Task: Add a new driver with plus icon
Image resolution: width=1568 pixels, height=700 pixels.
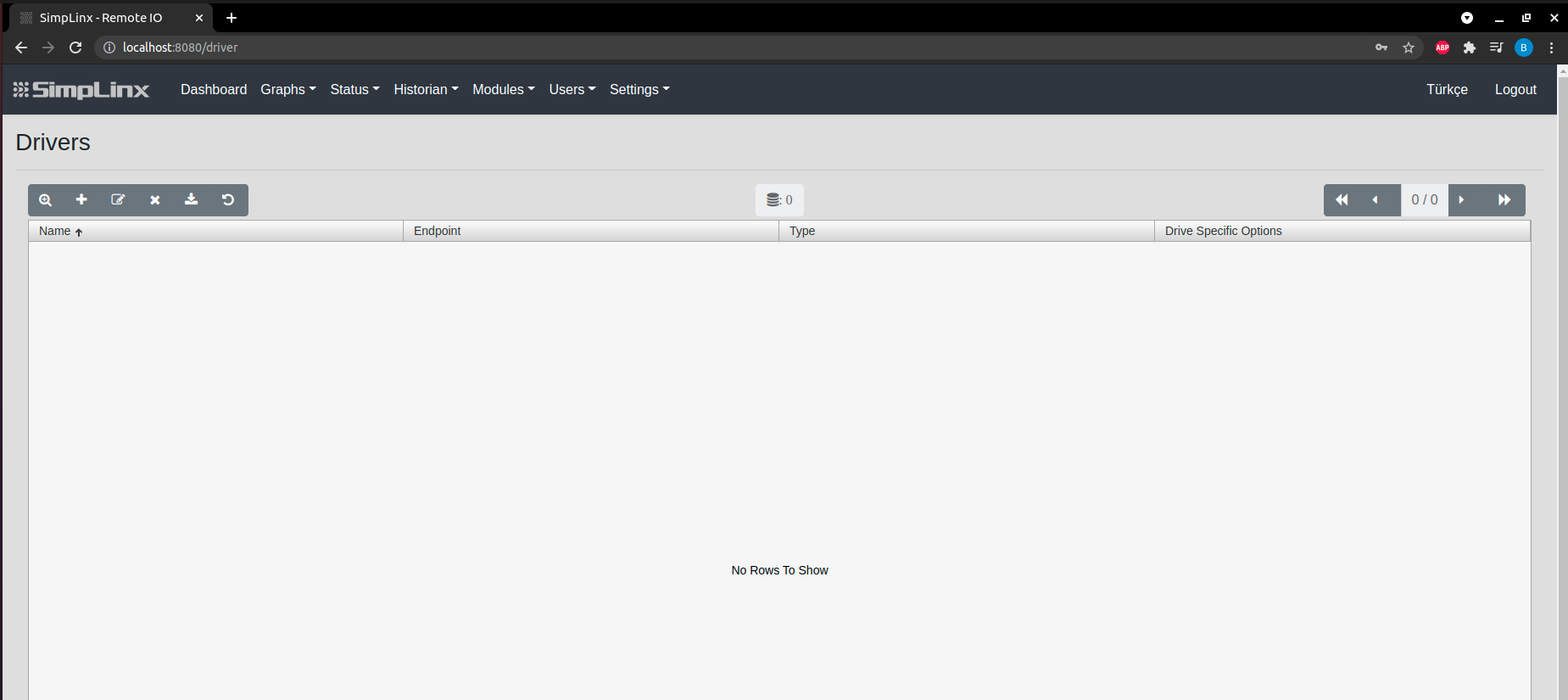Action: coord(81,199)
